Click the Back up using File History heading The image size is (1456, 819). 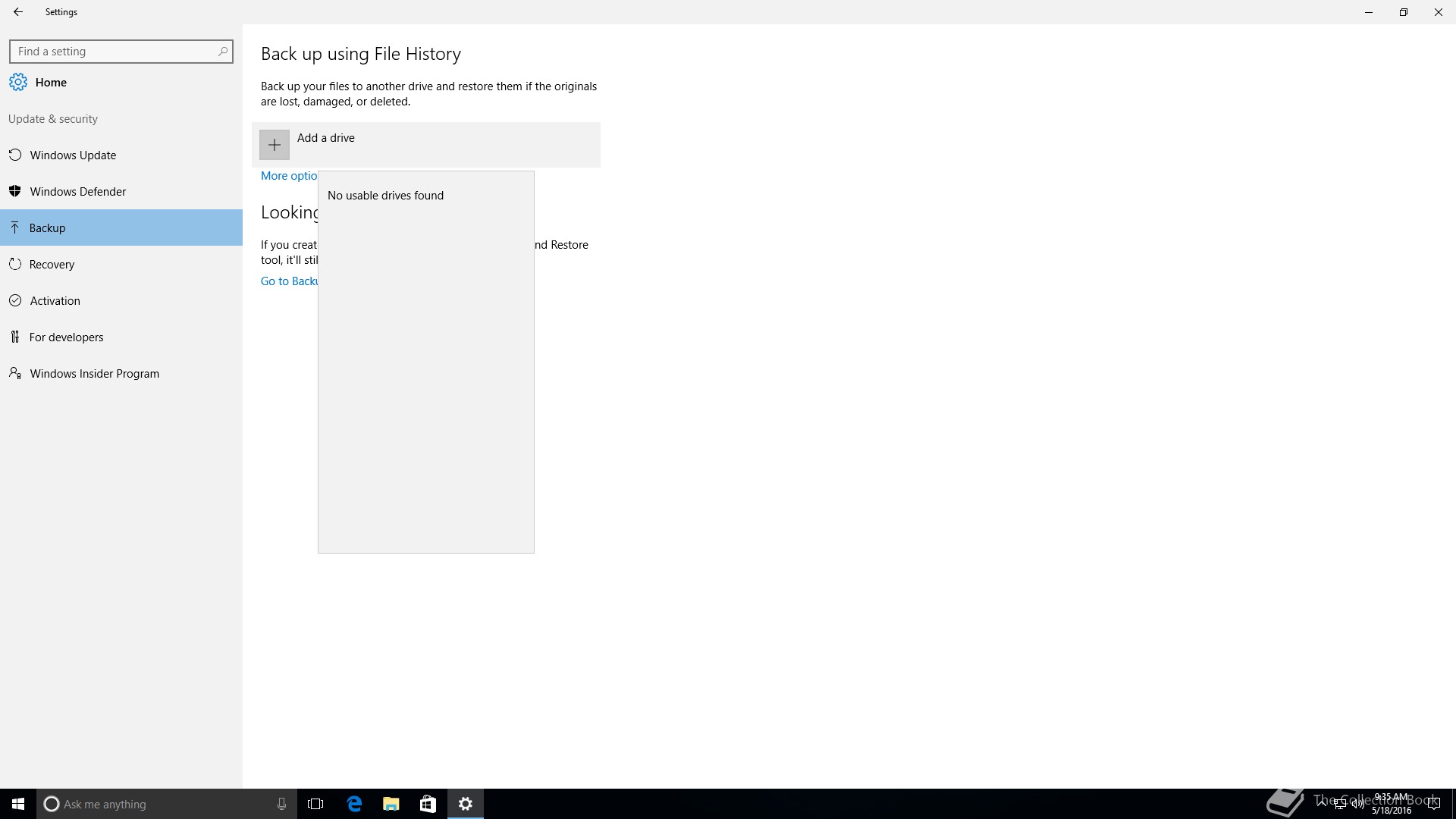(361, 54)
